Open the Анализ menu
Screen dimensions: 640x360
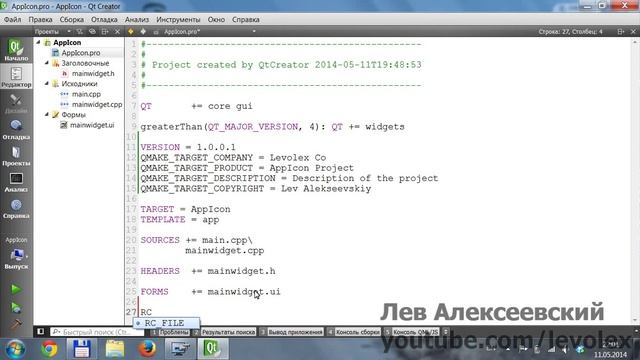[x=137, y=19]
